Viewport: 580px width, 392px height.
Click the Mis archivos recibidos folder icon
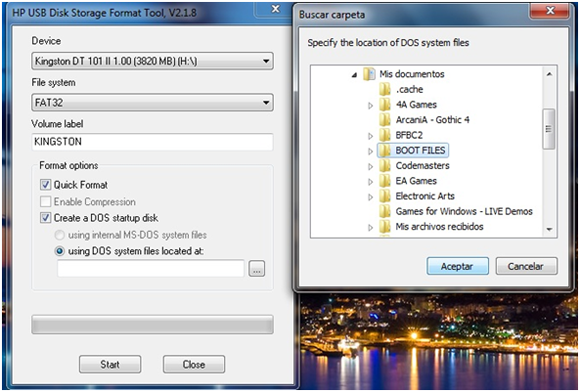385,226
